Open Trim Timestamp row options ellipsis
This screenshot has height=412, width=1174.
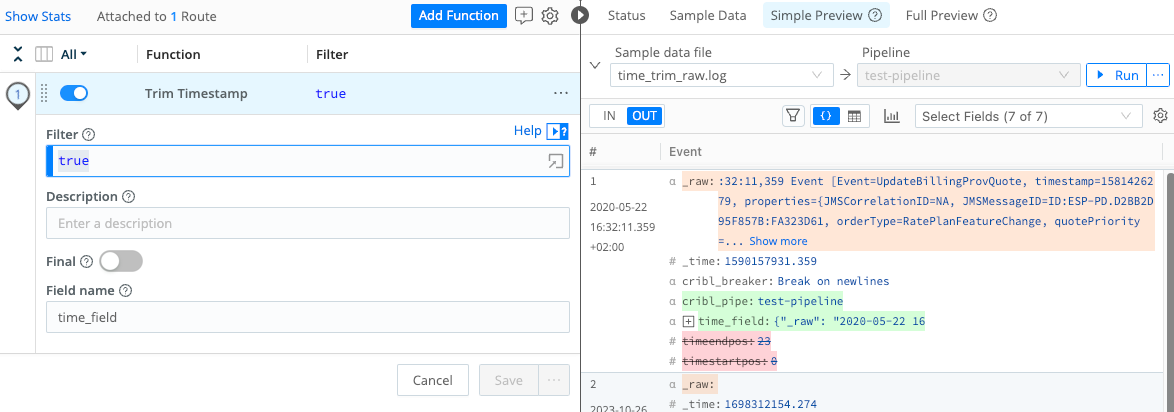coord(561,94)
